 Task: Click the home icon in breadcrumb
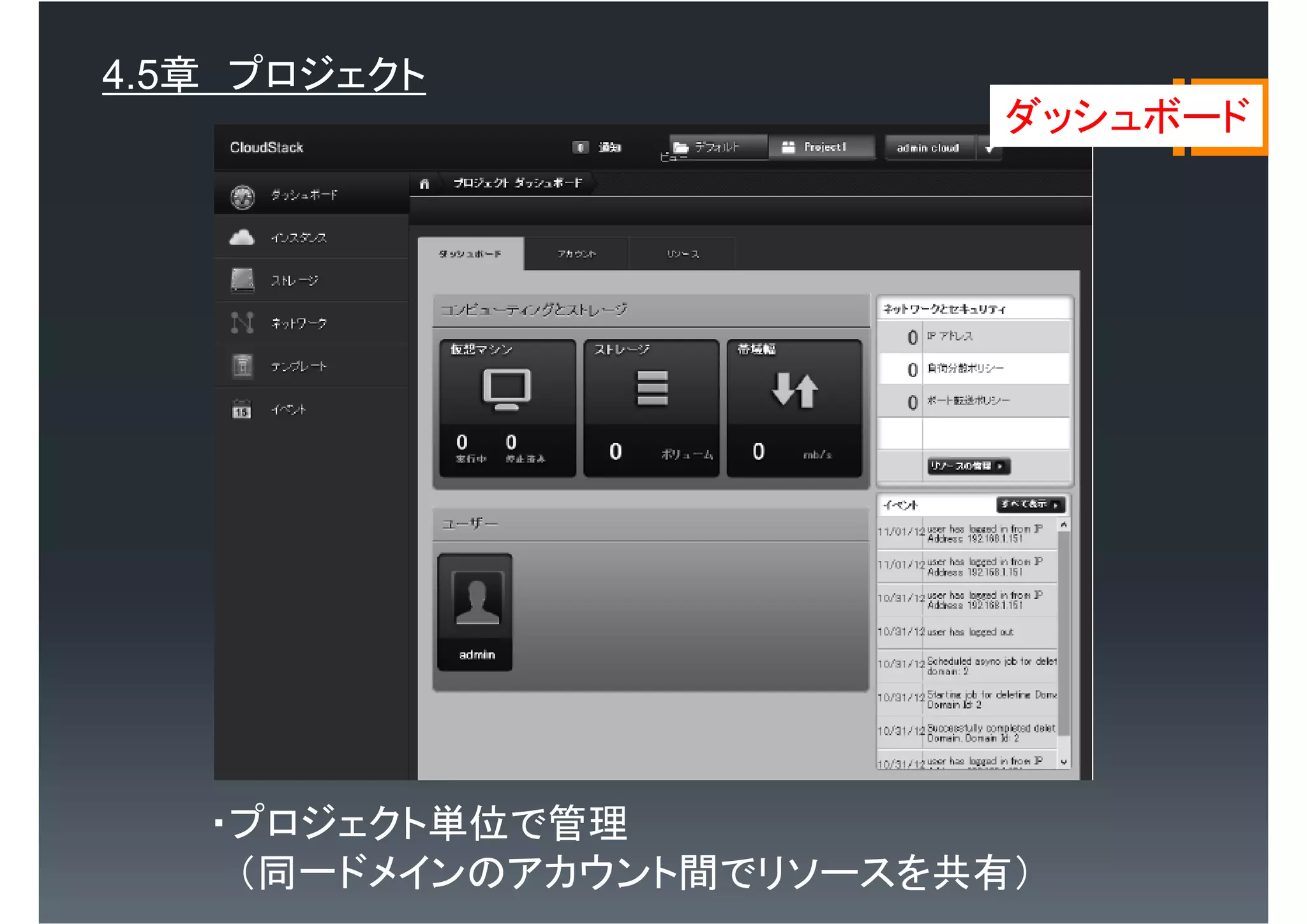point(424,184)
